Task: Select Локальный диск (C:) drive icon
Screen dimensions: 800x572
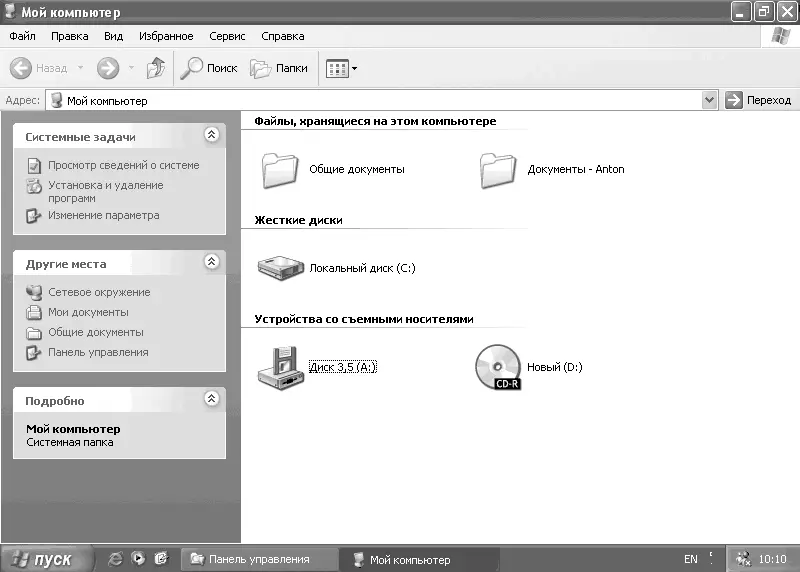Action: tap(280, 268)
